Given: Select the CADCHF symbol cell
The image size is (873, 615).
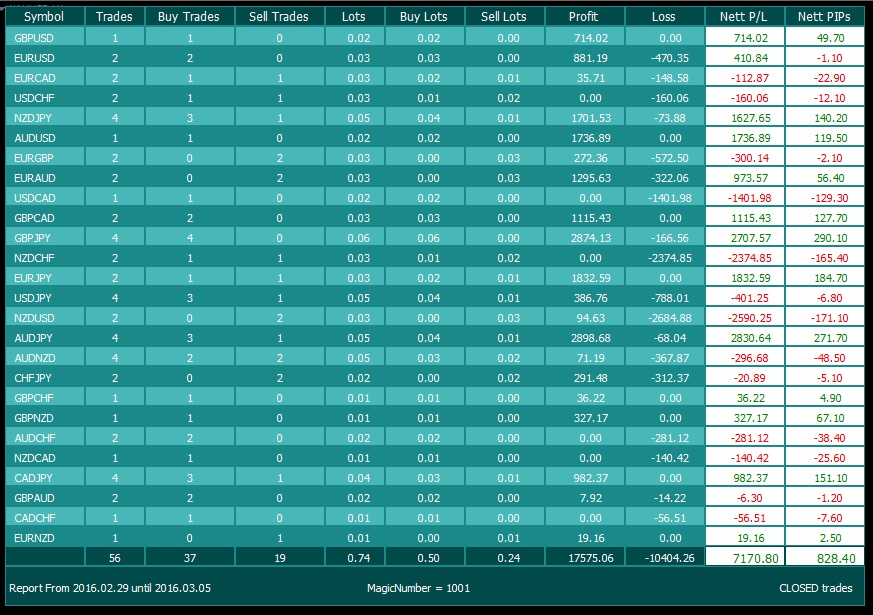Looking at the screenshot, I should point(45,519).
